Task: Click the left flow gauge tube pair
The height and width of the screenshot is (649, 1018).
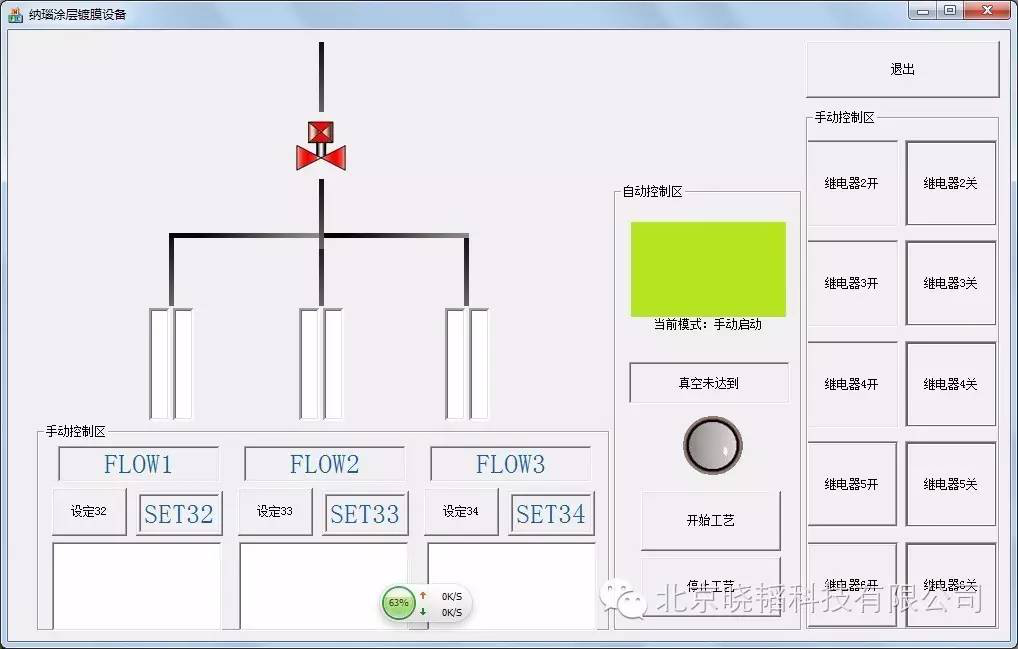Action: tap(171, 363)
